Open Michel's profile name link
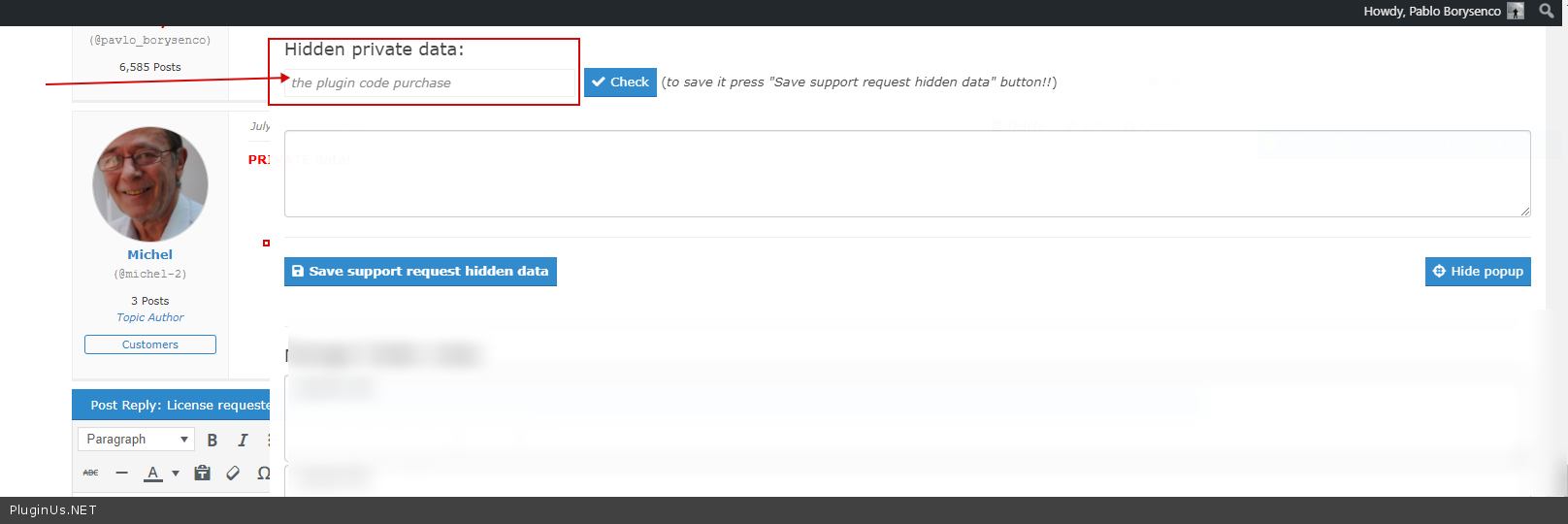The width and height of the screenshot is (1568, 524). (149, 254)
